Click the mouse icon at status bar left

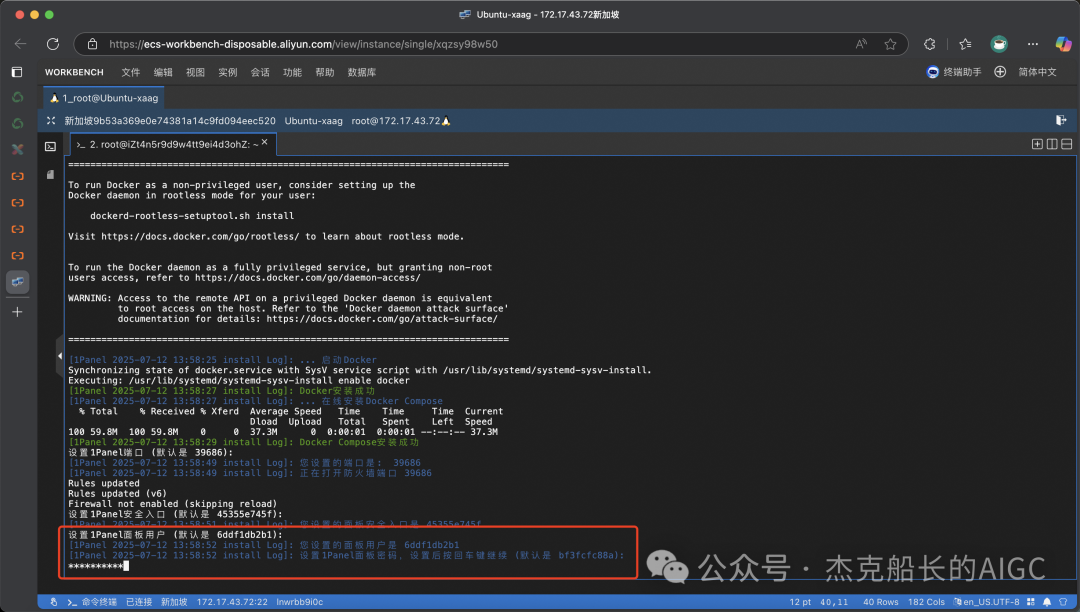tap(54, 602)
